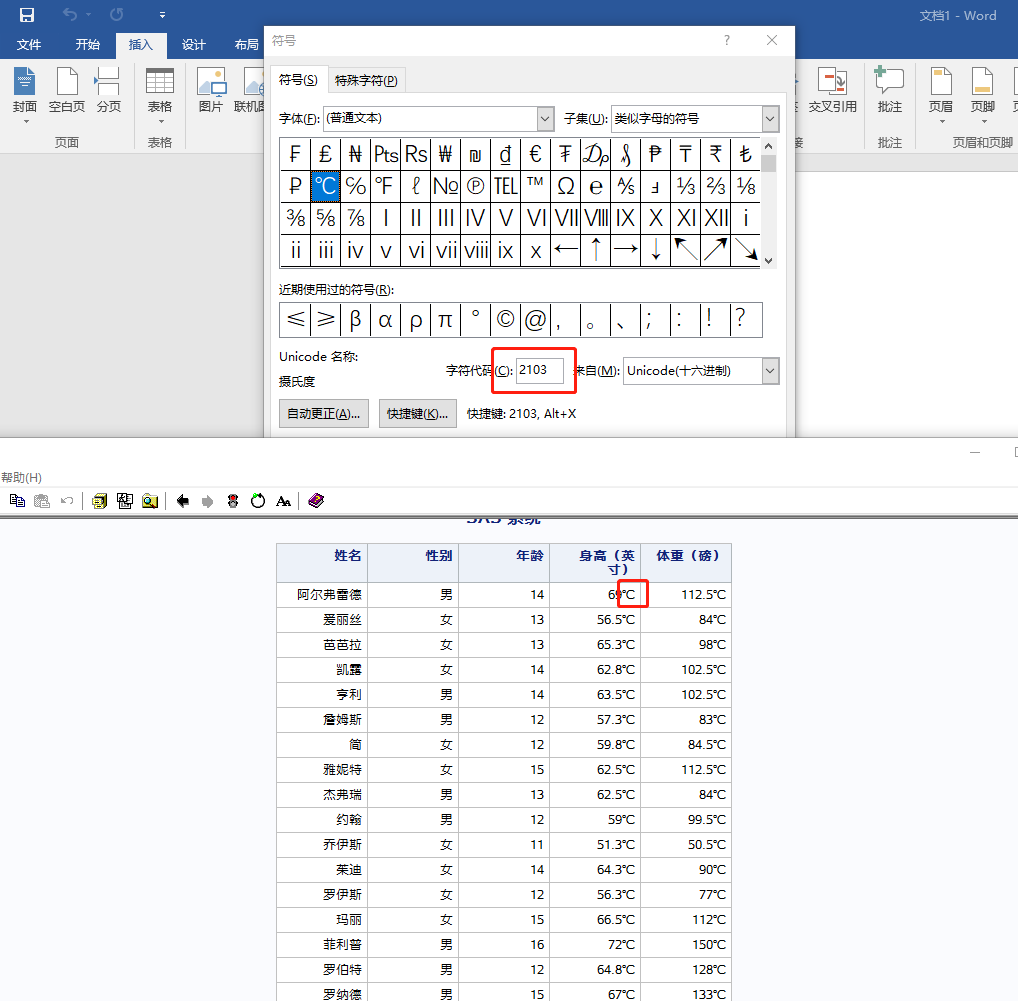Click the 自动更正 button
1018x1001 pixels.
coord(323,413)
